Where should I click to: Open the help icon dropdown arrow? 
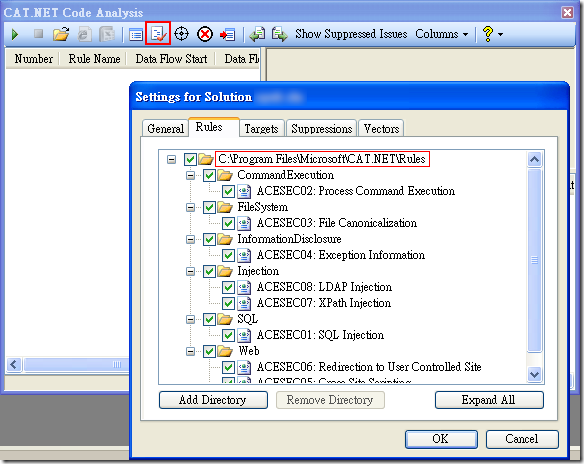(x=500, y=34)
